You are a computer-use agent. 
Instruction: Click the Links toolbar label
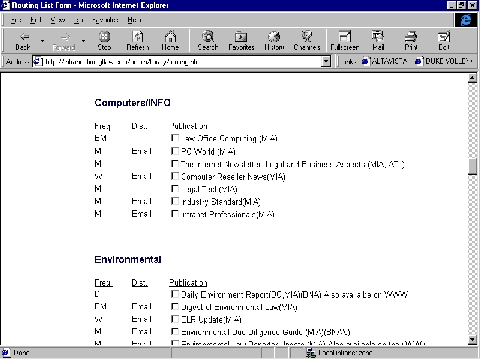coord(349,62)
